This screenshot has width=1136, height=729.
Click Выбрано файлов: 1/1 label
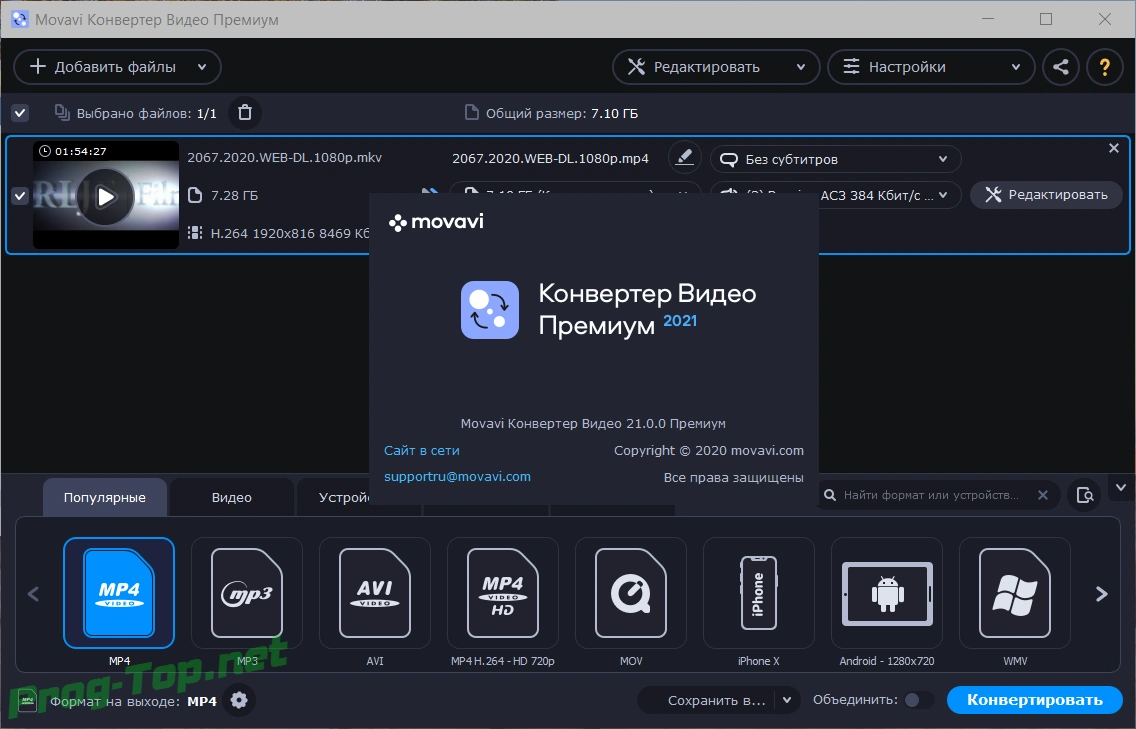pyautogui.click(x=146, y=114)
